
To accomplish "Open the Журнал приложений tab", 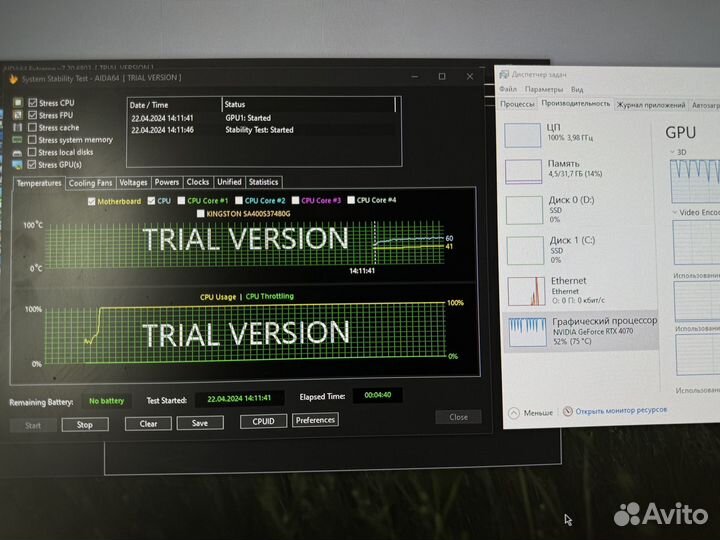I will click(x=651, y=105).
